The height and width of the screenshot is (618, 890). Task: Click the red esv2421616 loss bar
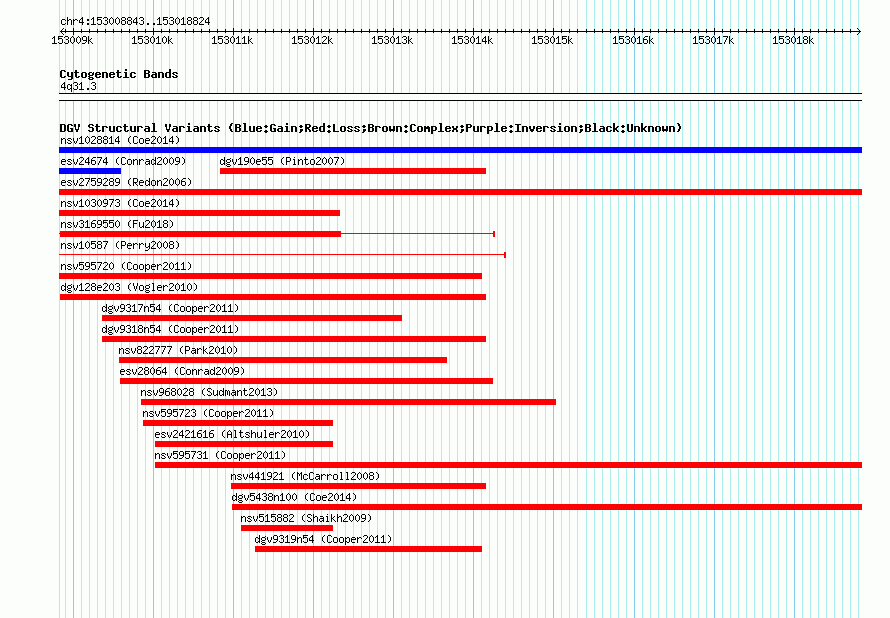coord(244,444)
